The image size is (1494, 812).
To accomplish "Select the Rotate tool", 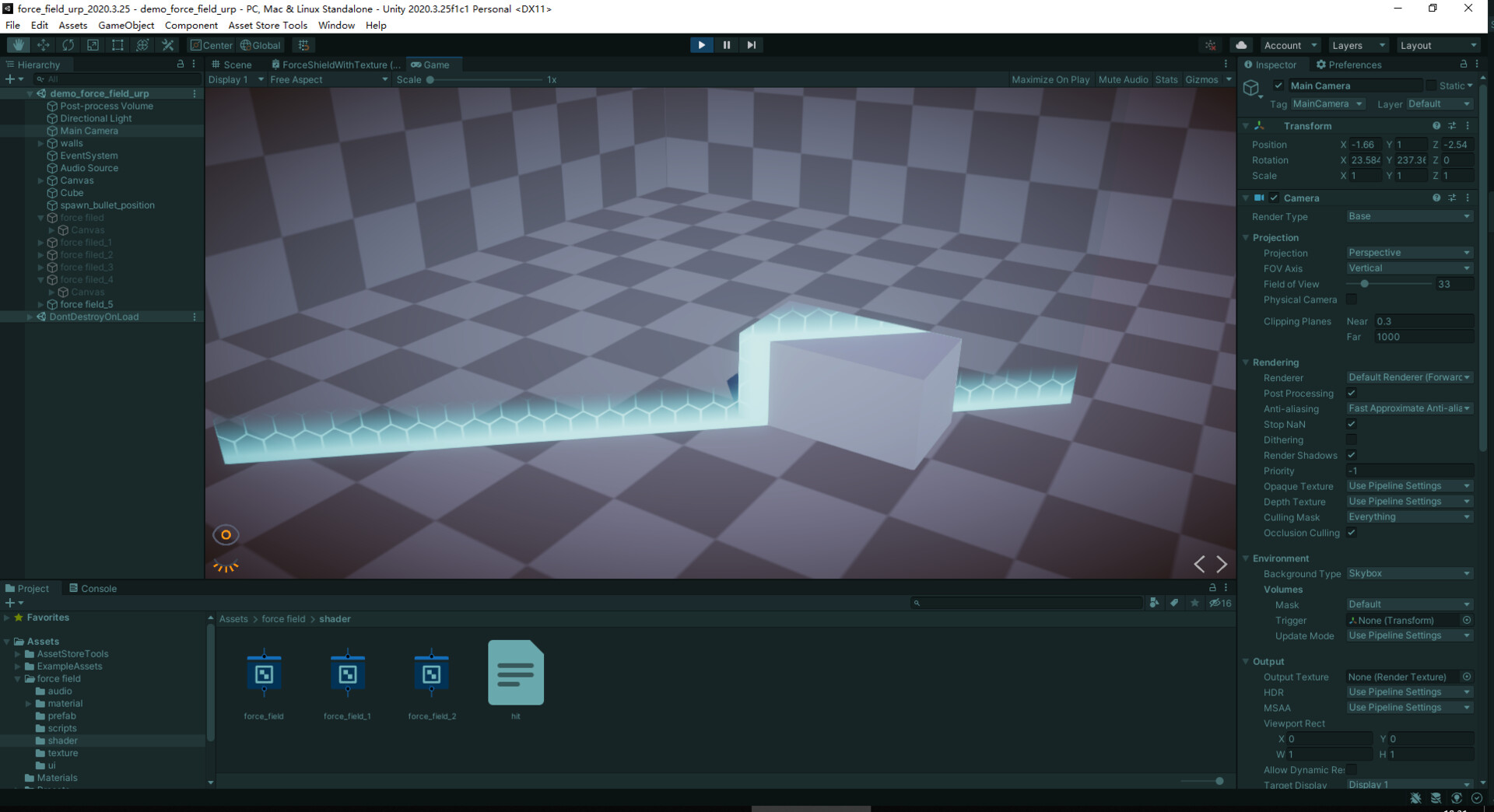I will (x=68, y=44).
